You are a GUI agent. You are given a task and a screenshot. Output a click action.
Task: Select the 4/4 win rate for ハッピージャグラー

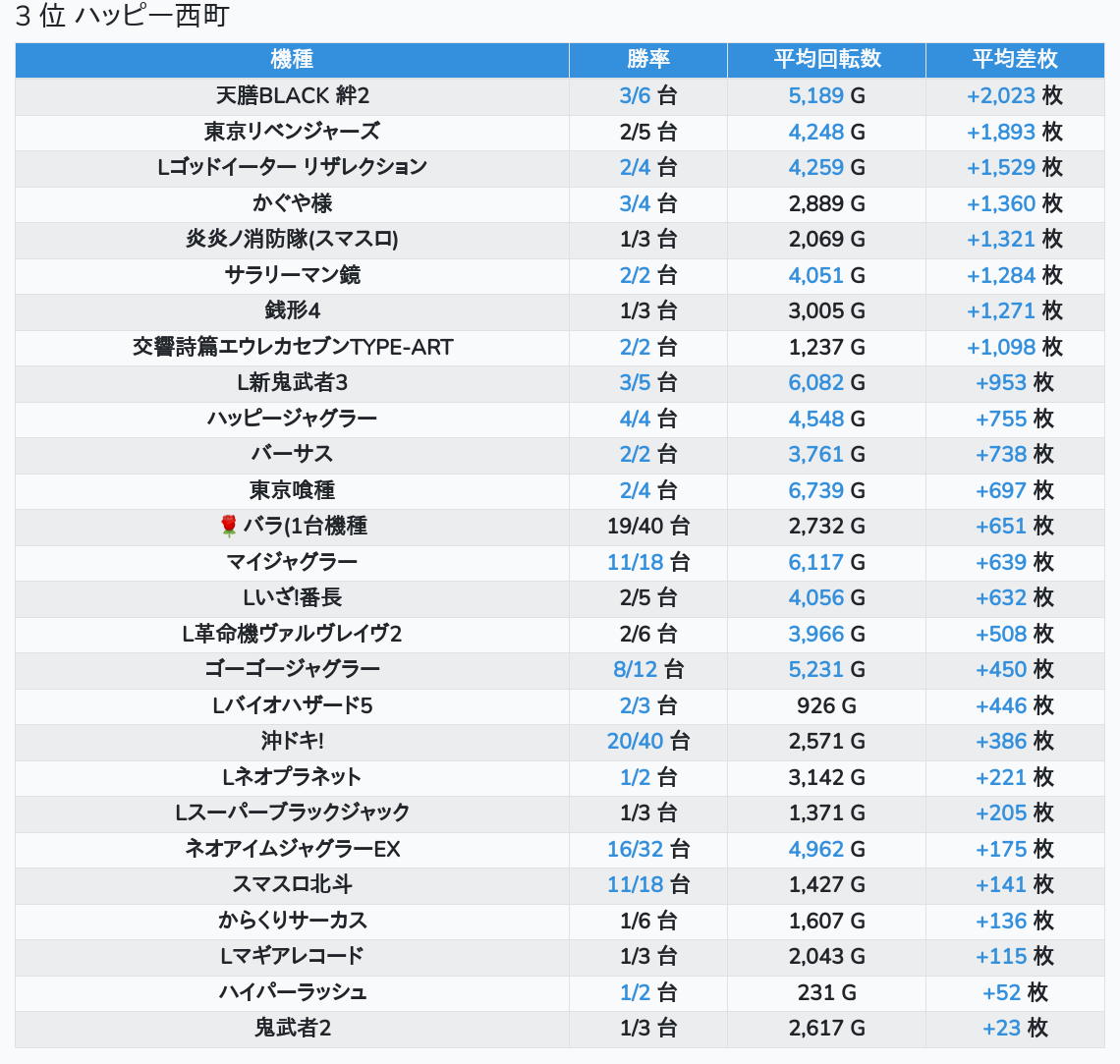[635, 419]
